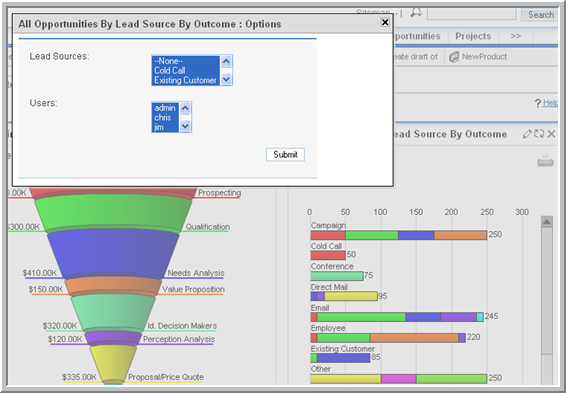Click the $410.00K funnel value
566x393 pixels.
[40, 273]
